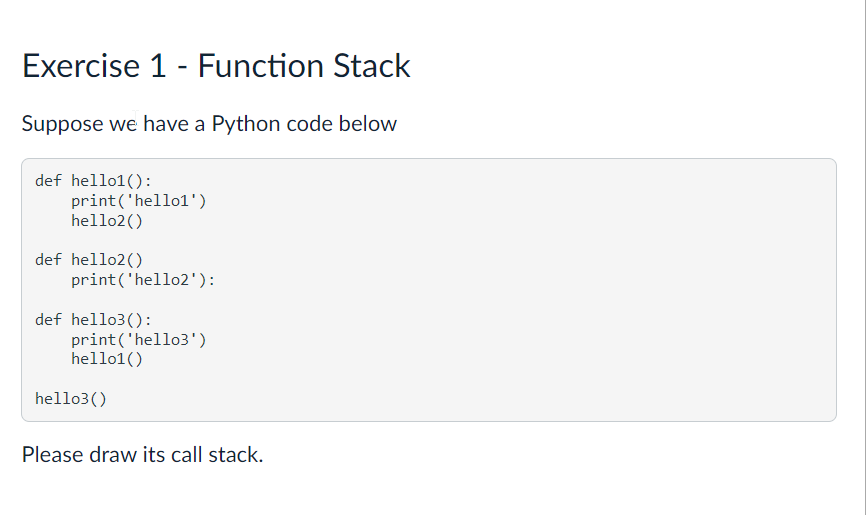Click the word "Python" in the intro sentence

pyautogui.click(x=246, y=123)
